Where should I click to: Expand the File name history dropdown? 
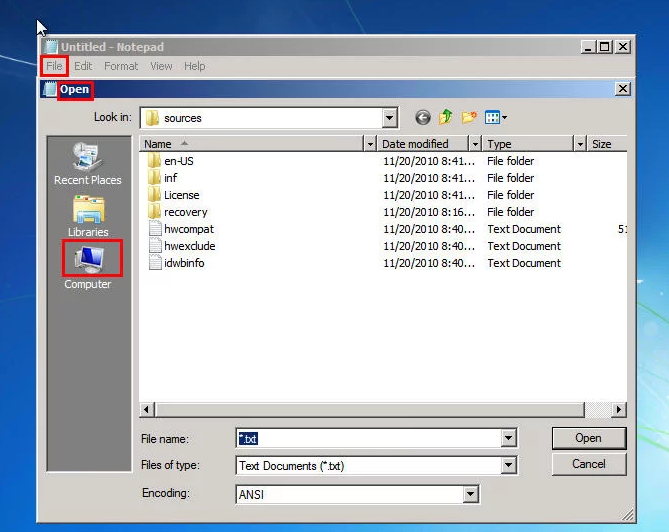(508, 438)
